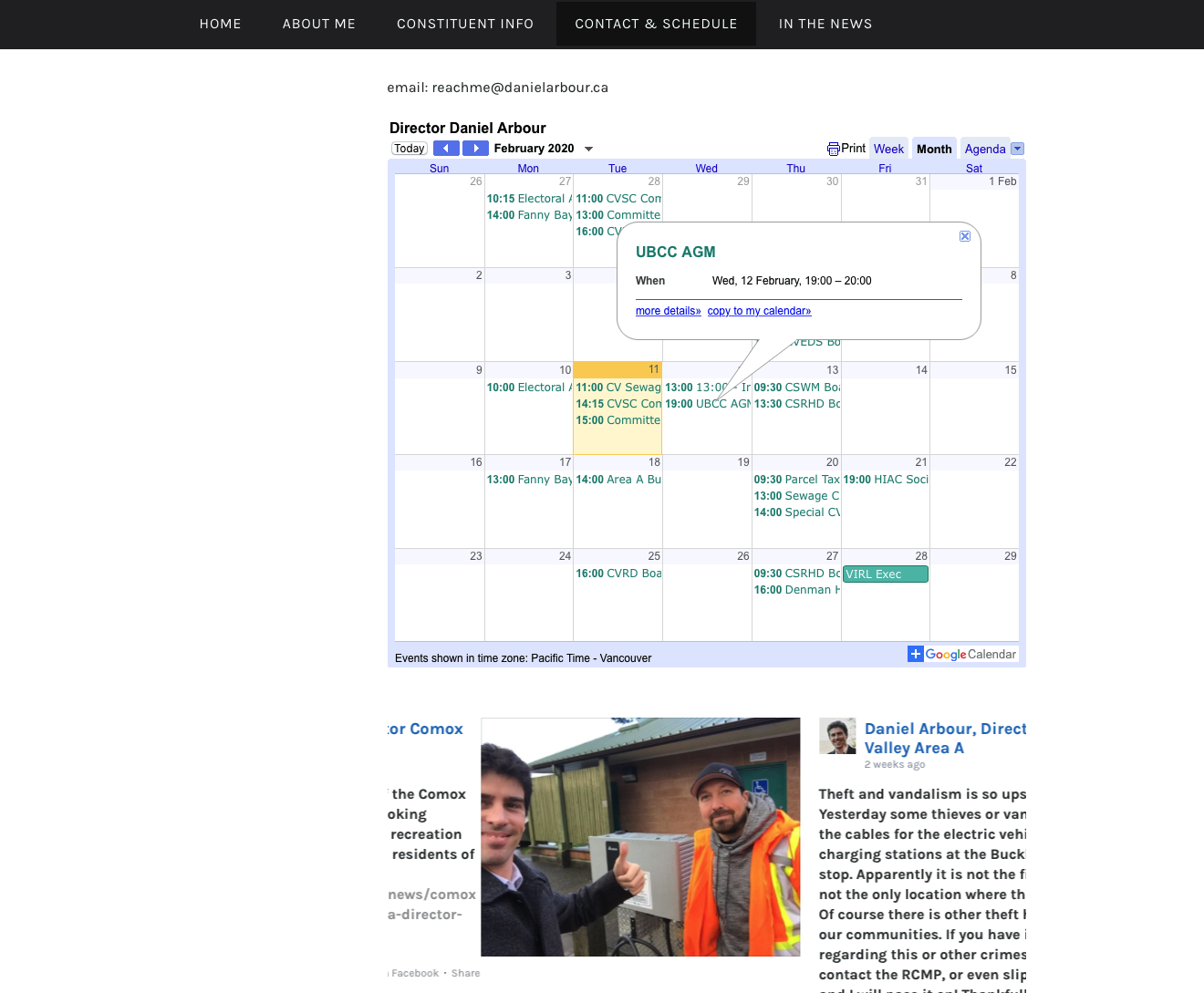Close the UBCC AGM popup
Image resolution: width=1204 pixels, height=993 pixels.
965,236
